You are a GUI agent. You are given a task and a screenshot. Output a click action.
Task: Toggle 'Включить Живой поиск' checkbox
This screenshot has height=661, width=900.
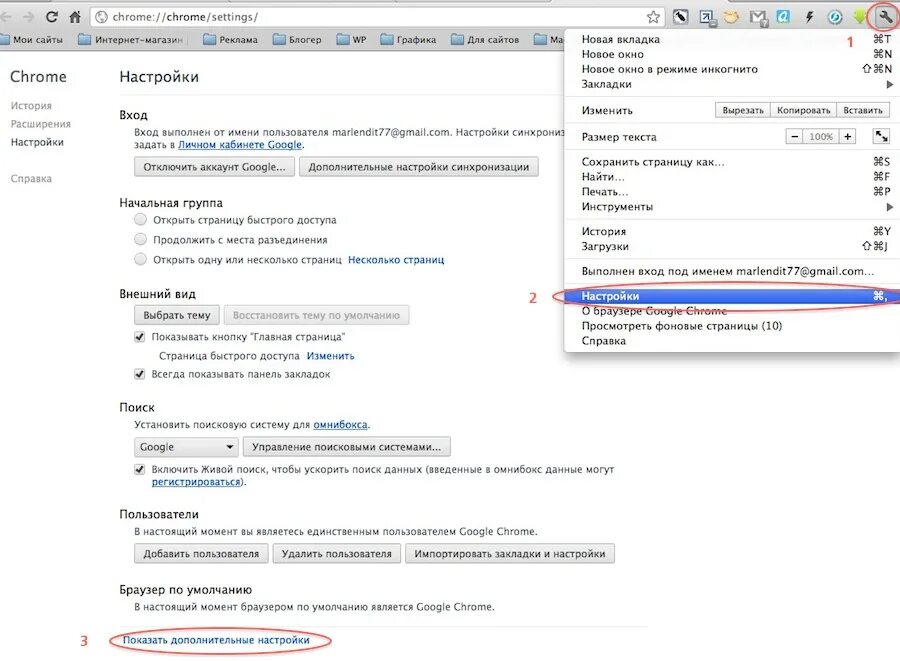click(x=139, y=469)
